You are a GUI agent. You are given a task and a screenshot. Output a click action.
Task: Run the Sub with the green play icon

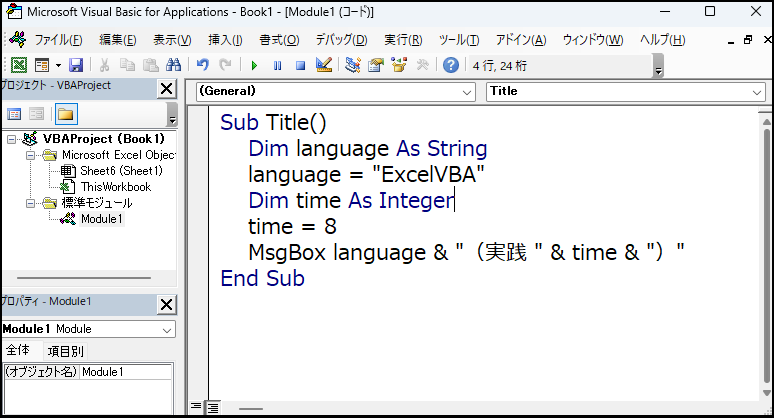254,66
